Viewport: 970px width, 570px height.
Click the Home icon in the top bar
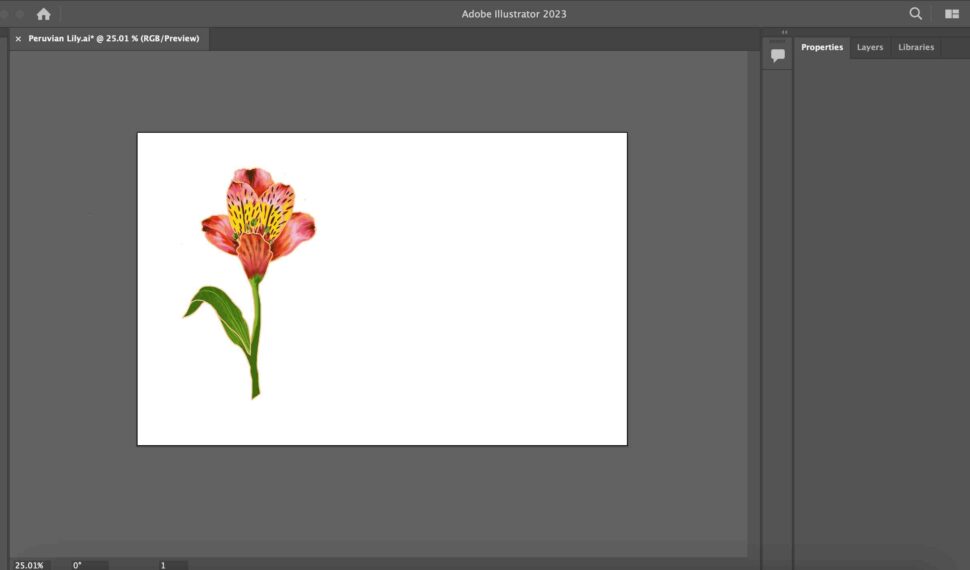coord(43,14)
